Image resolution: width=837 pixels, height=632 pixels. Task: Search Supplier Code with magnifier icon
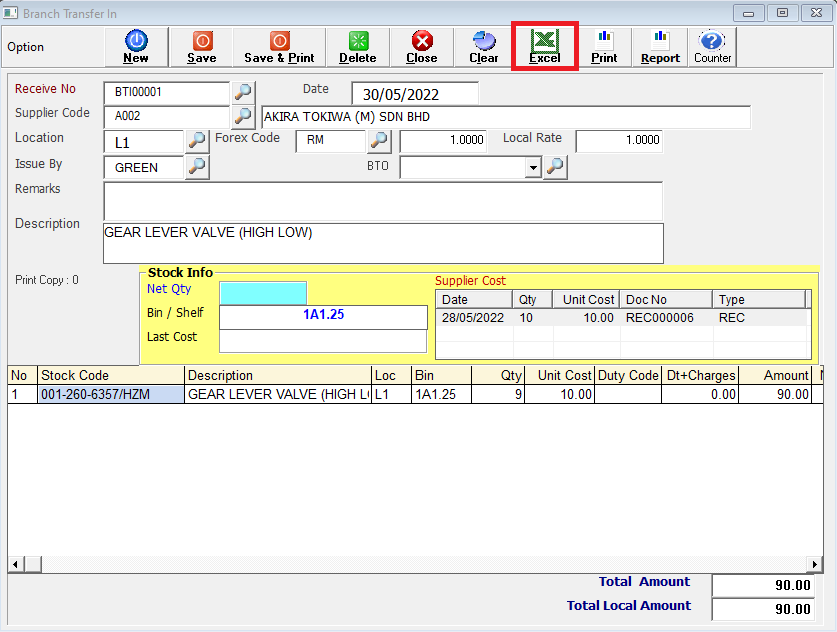click(x=243, y=115)
